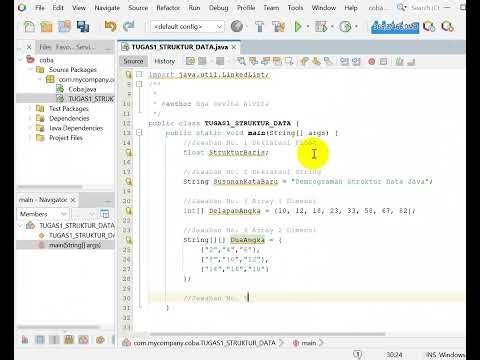Click the Debug Project icon

tap(321, 26)
